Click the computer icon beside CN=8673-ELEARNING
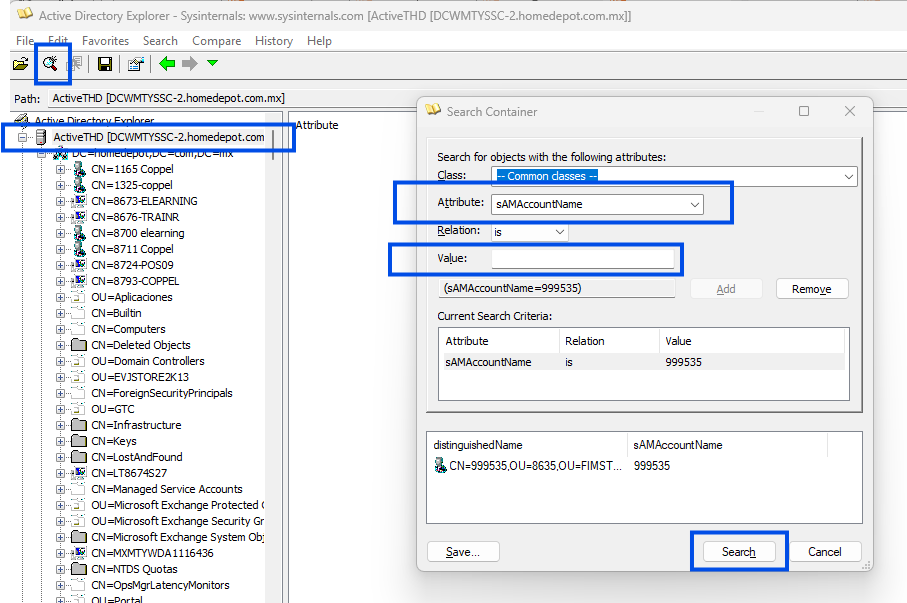The width and height of the screenshot is (907, 603). [79, 201]
